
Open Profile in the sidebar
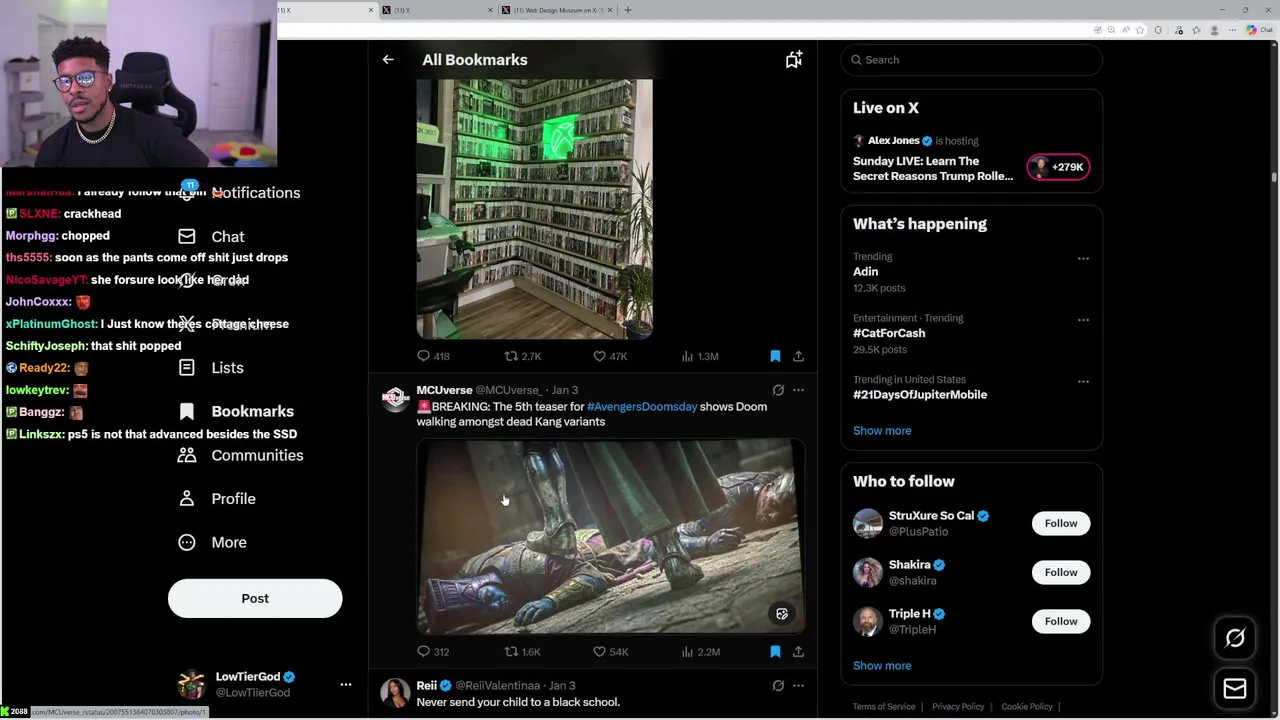217,499
